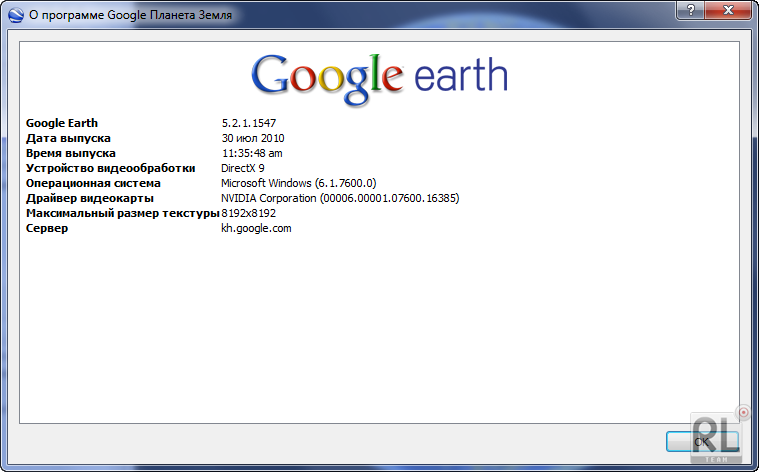Click the kh.google.com server address
The width and height of the screenshot is (759, 472).
coord(256,228)
